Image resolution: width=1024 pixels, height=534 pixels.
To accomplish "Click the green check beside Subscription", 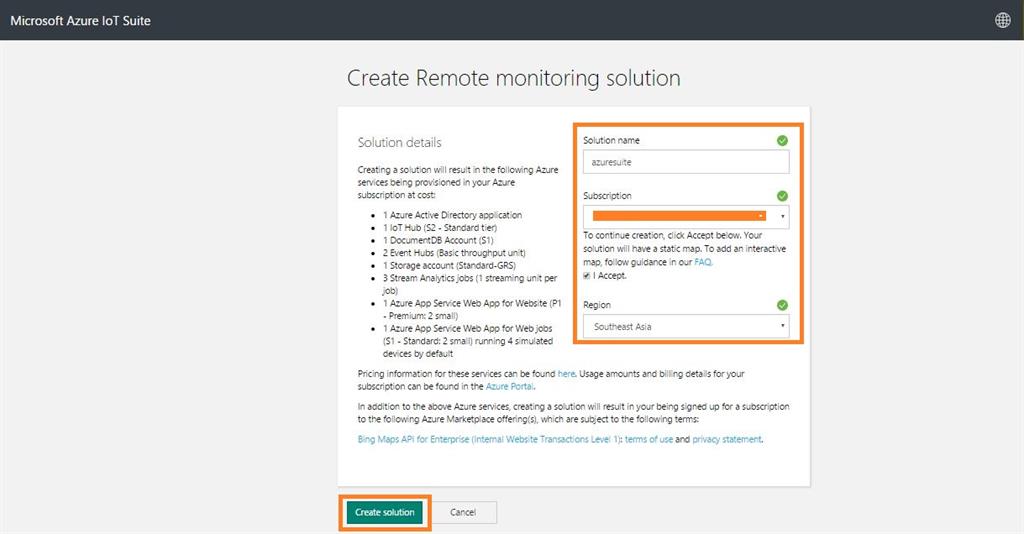I will tap(782, 196).
